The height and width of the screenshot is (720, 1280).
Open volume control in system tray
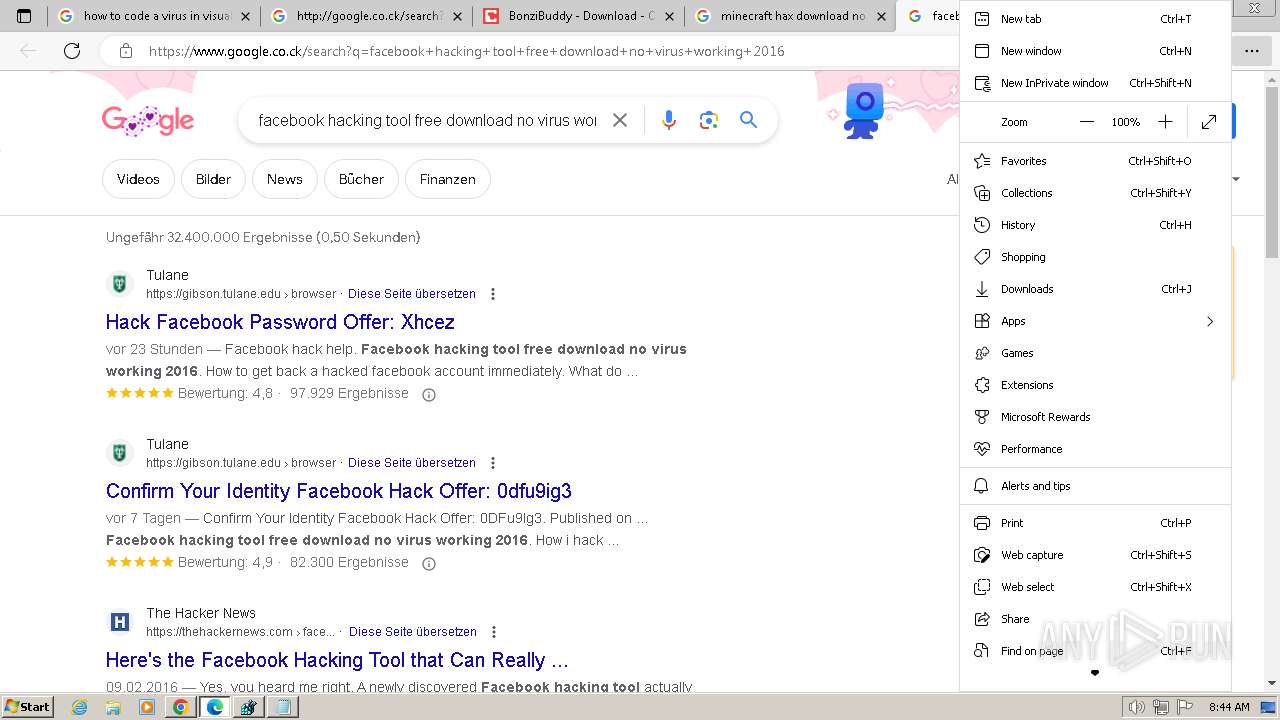[1136, 707]
